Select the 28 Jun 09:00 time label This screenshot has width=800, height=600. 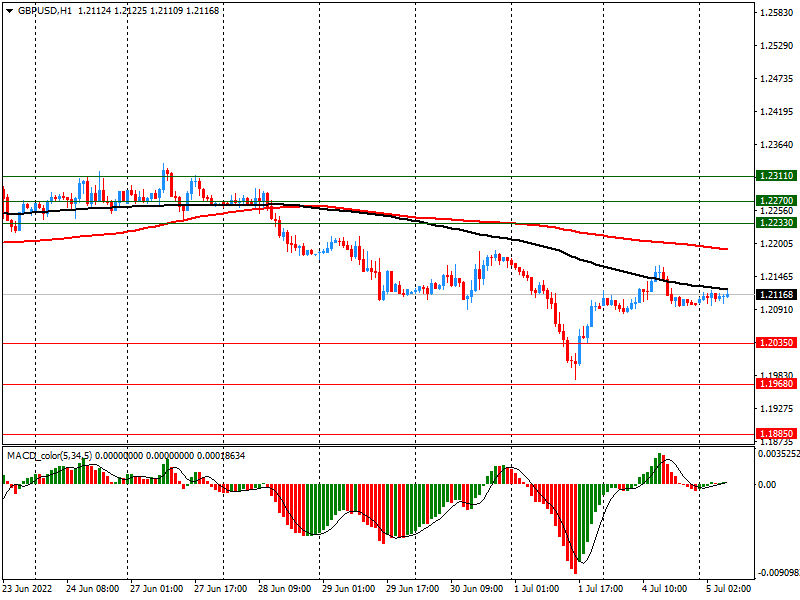coord(285,590)
